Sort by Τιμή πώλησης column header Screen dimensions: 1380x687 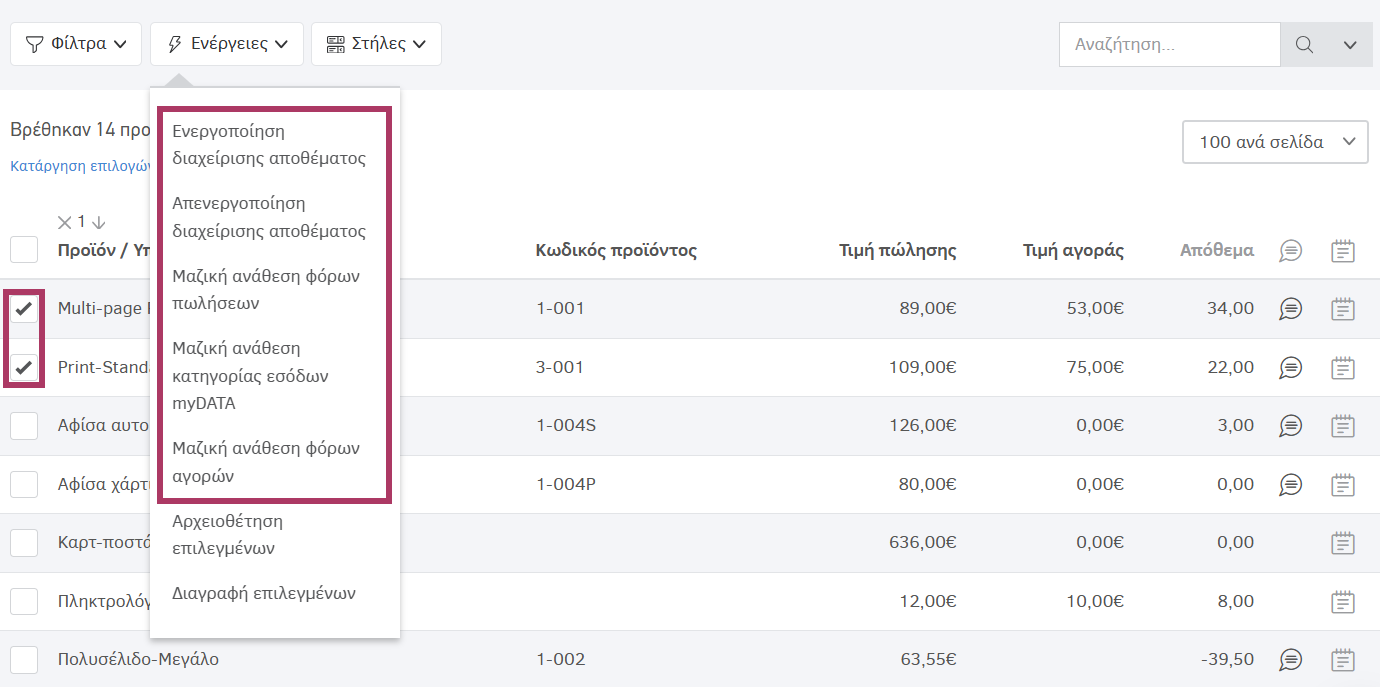897,251
